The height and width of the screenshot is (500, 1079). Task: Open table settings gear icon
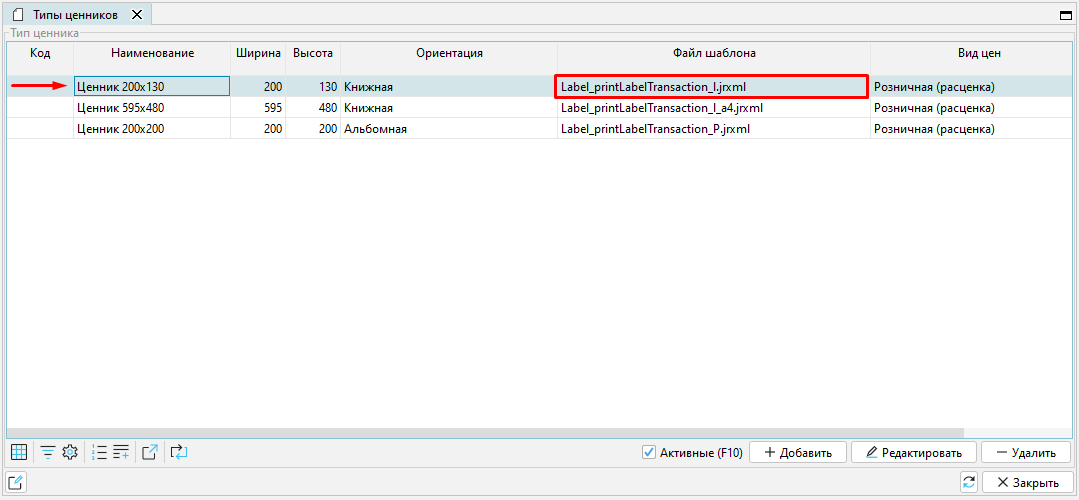70,452
